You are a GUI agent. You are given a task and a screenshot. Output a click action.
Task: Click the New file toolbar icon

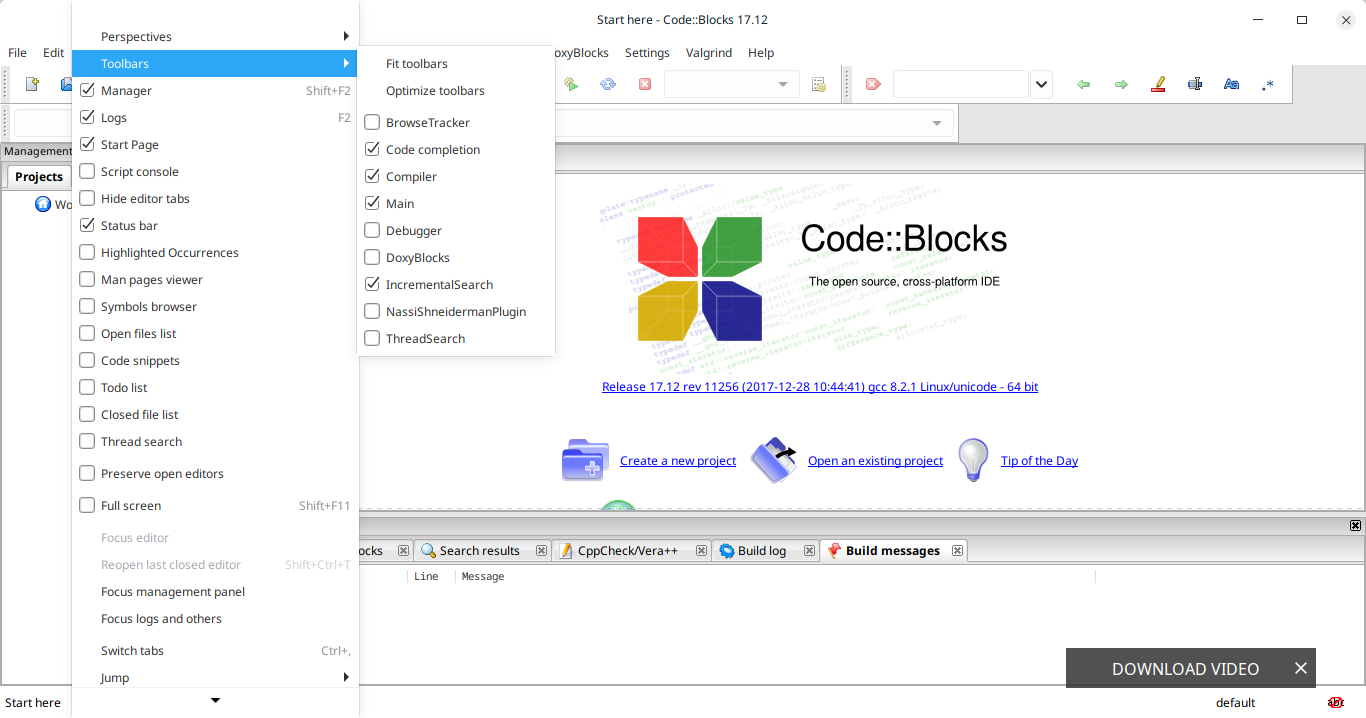(32, 84)
